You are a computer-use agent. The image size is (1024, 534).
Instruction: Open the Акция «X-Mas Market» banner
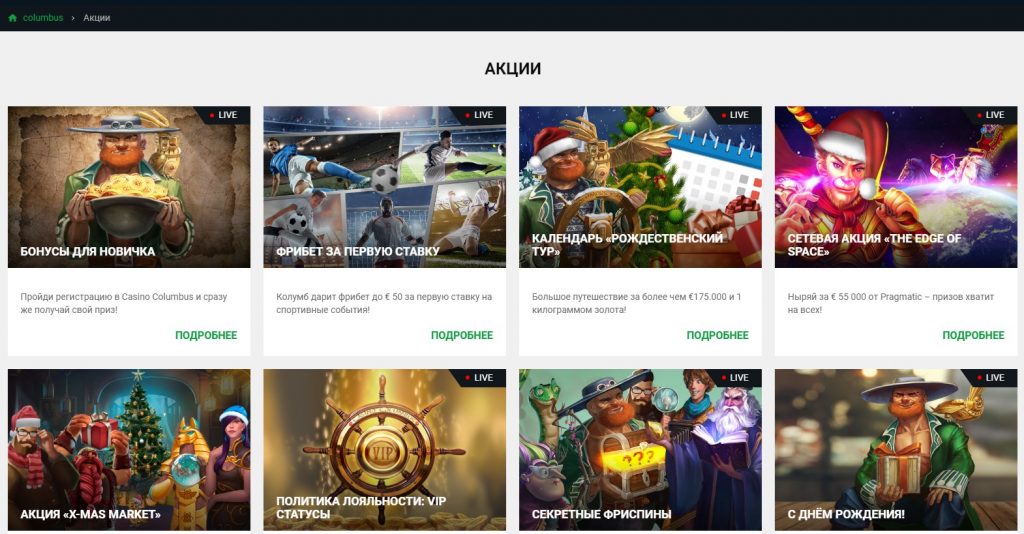point(129,450)
